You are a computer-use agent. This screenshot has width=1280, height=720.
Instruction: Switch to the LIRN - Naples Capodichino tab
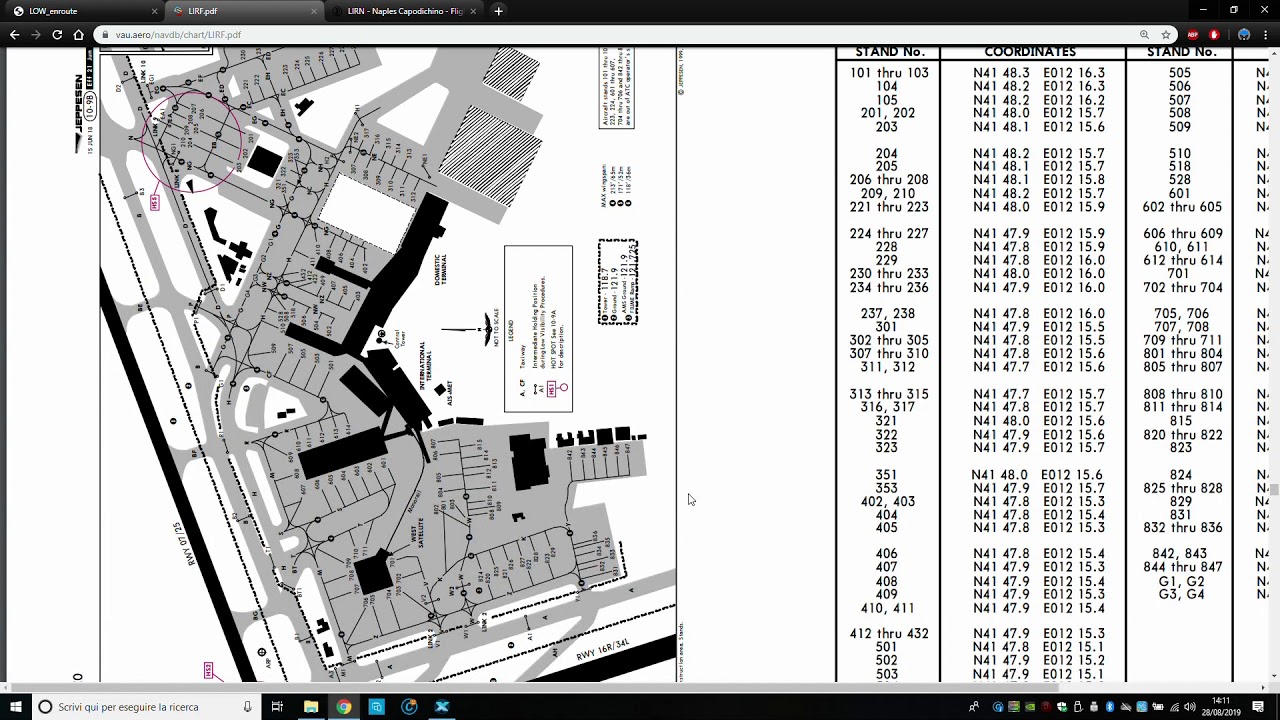(x=405, y=11)
